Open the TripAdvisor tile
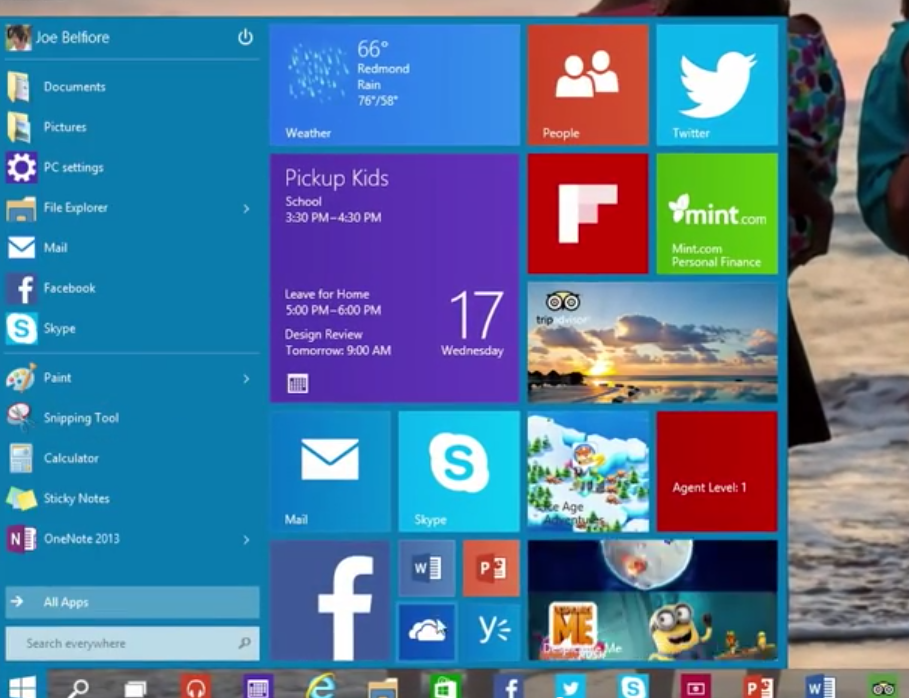The width and height of the screenshot is (909, 698). pyautogui.click(x=652, y=342)
